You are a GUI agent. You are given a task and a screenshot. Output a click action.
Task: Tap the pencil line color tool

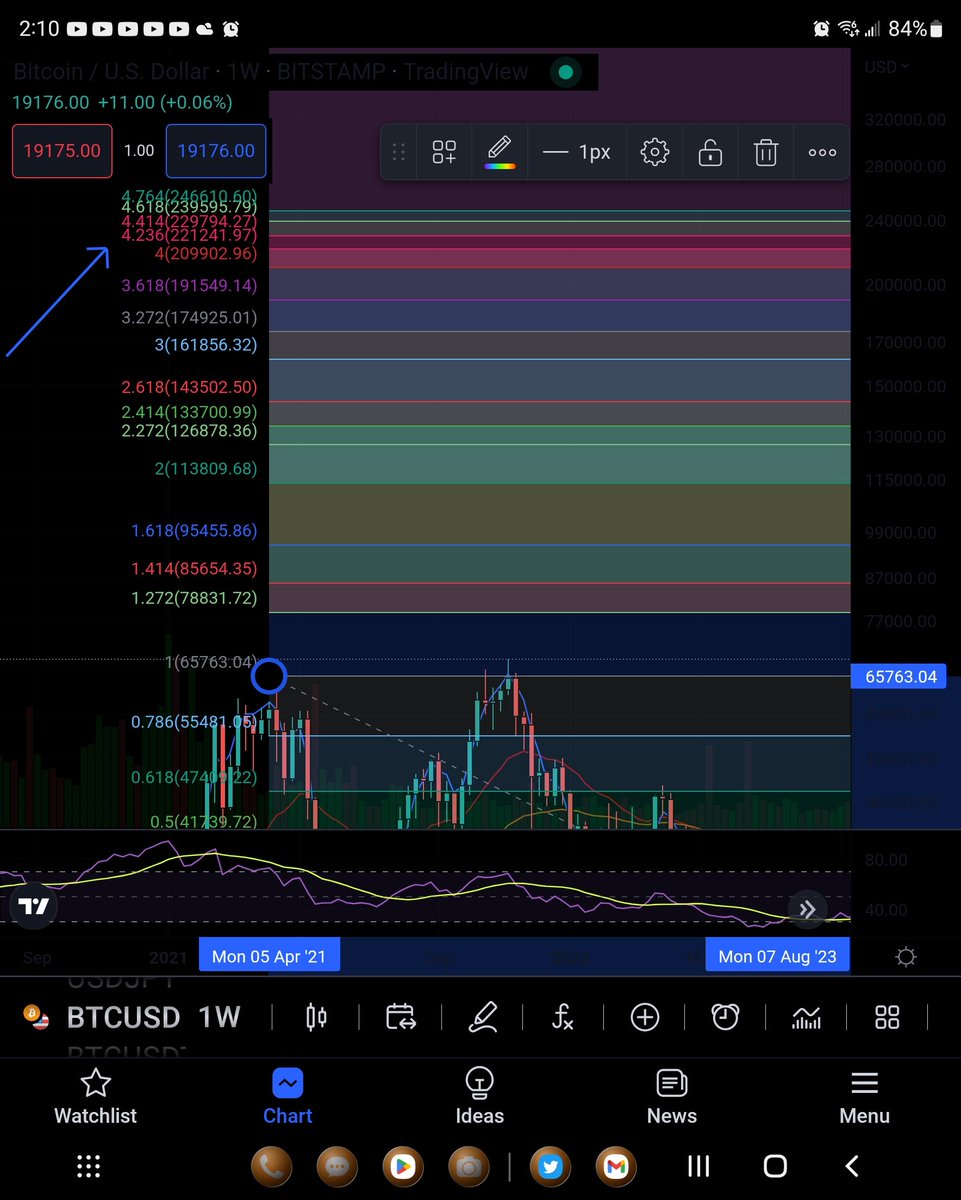pos(500,152)
